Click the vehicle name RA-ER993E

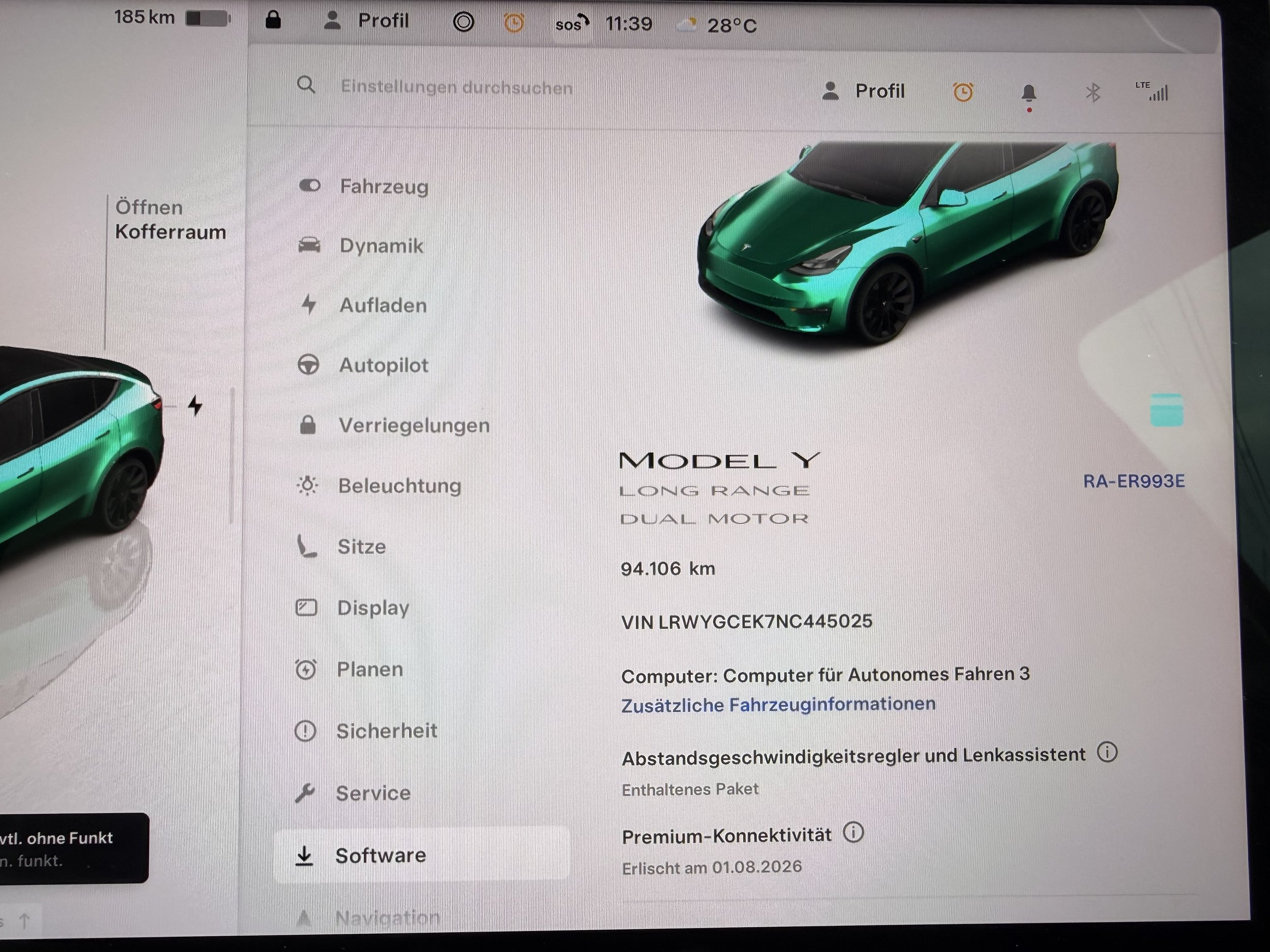click(x=1134, y=481)
